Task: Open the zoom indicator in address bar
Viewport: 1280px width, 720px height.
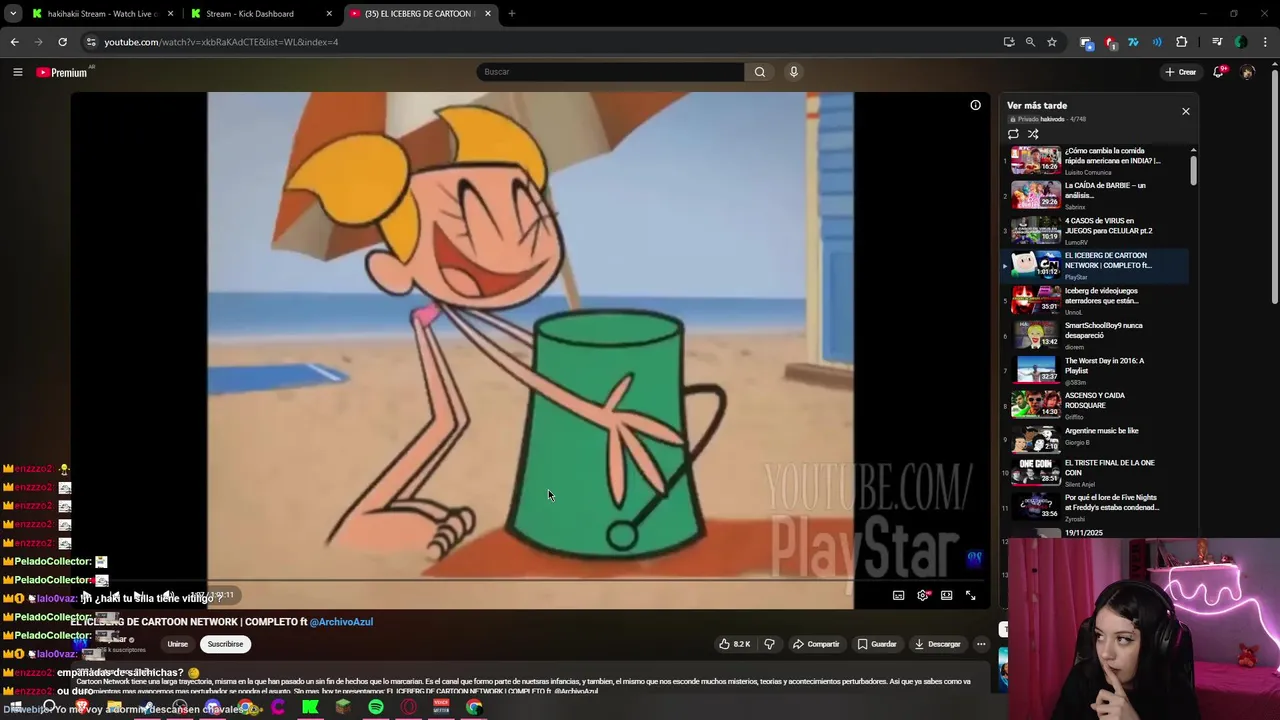Action: click(1030, 42)
